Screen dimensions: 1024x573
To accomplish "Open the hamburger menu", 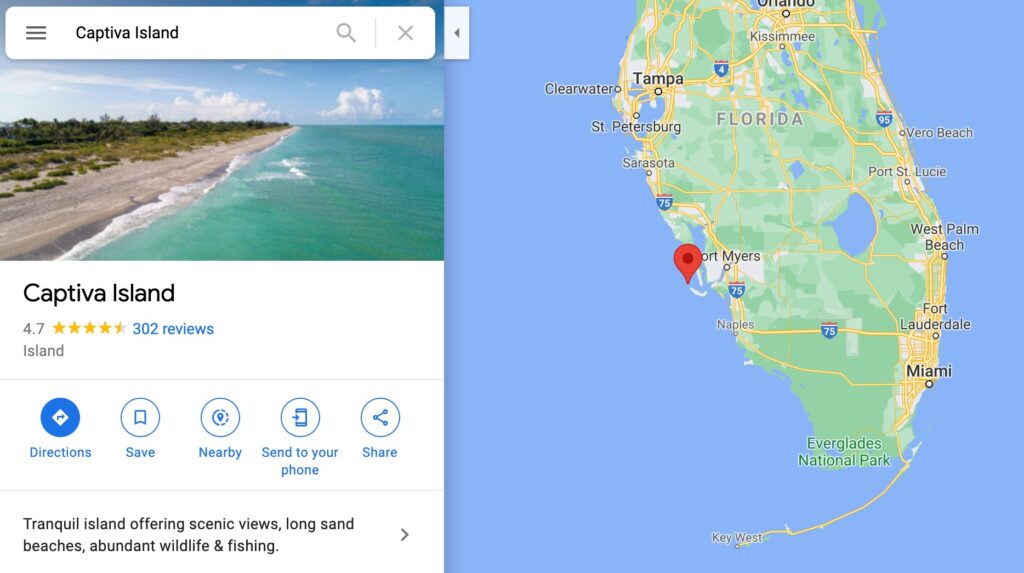I will pos(36,33).
